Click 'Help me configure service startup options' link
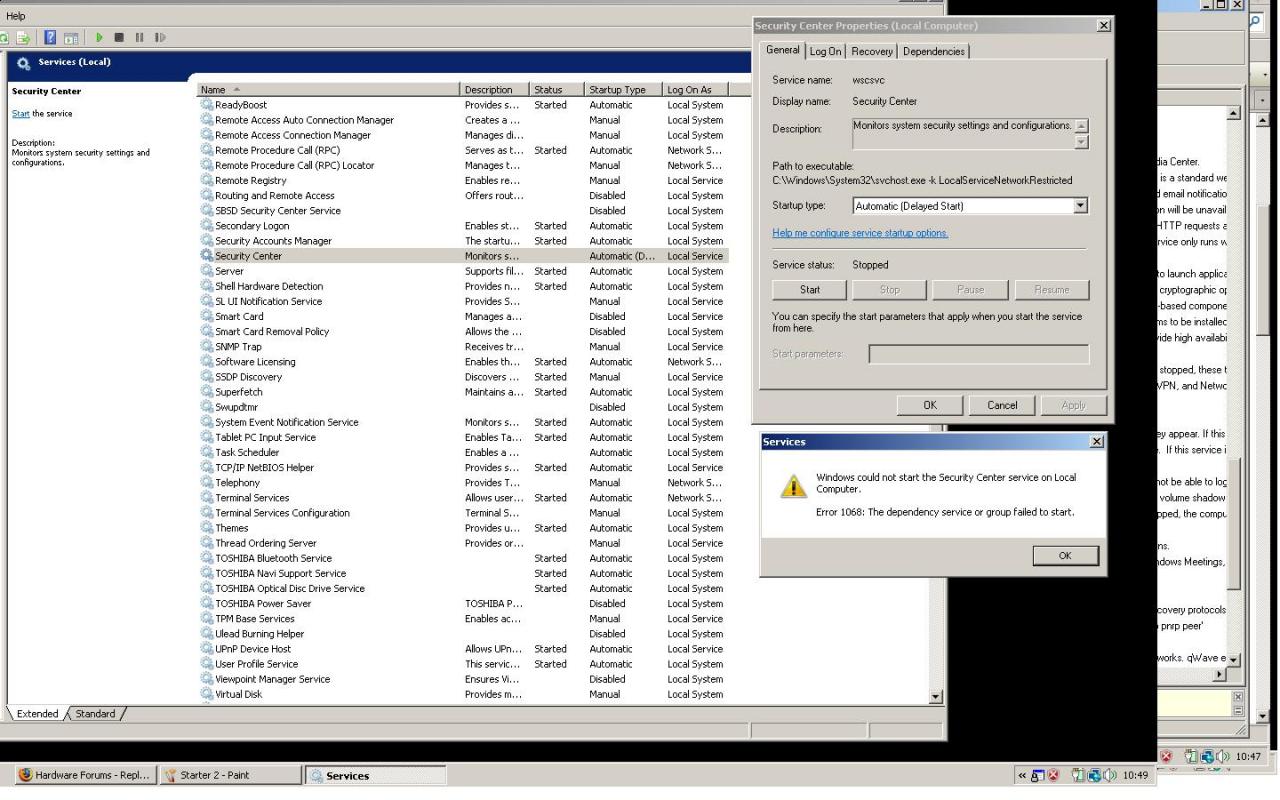This screenshot has width=1280, height=800. (x=860, y=233)
